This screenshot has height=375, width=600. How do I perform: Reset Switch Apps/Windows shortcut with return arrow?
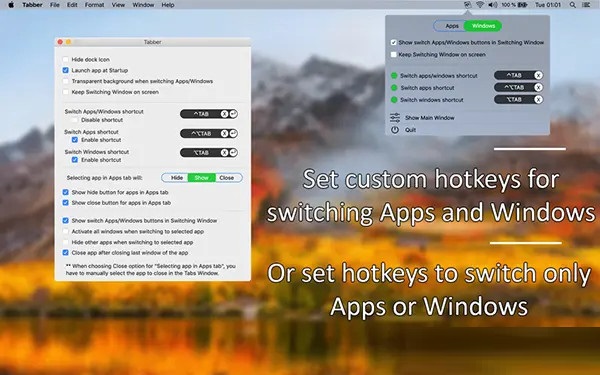pos(233,114)
